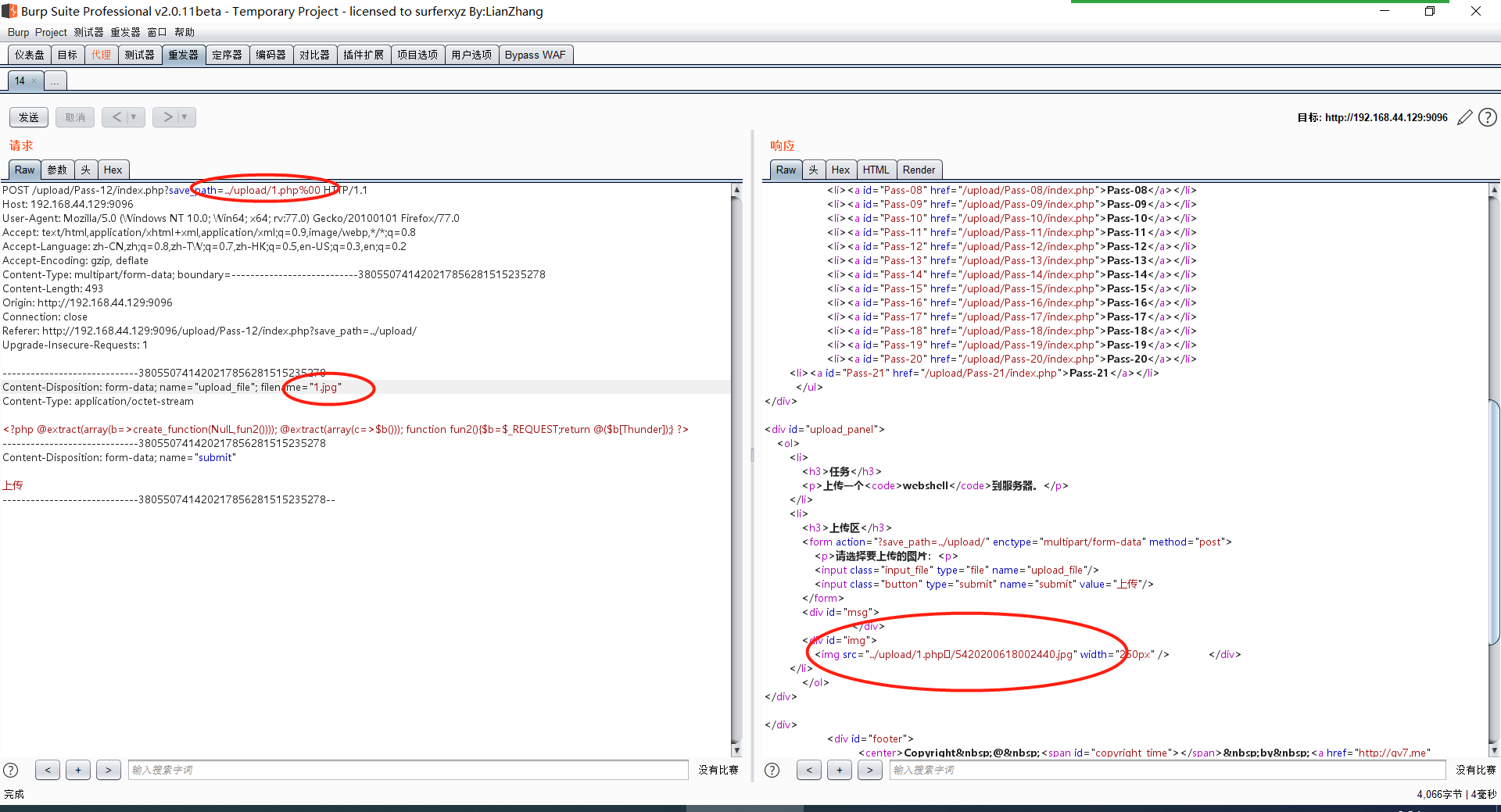Switch to the 插件扩展 tab

[364, 55]
